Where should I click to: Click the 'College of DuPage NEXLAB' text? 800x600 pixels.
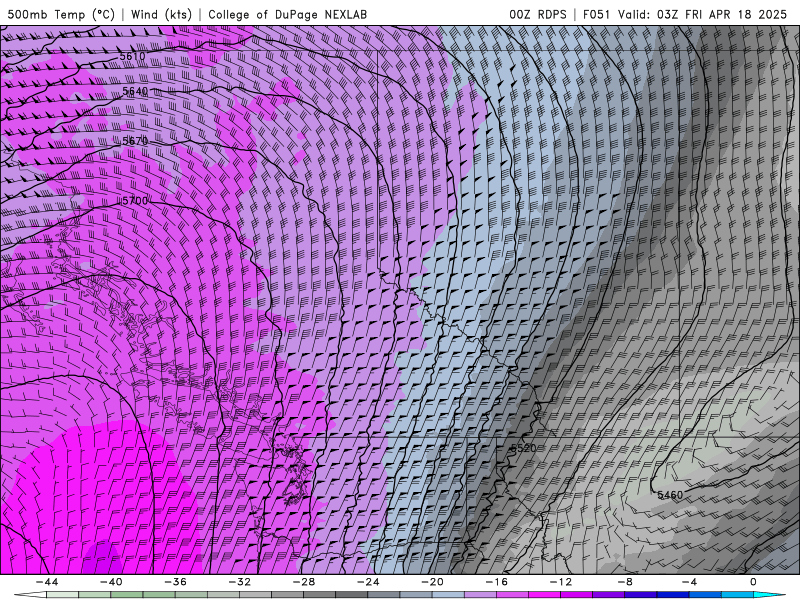(x=287, y=14)
